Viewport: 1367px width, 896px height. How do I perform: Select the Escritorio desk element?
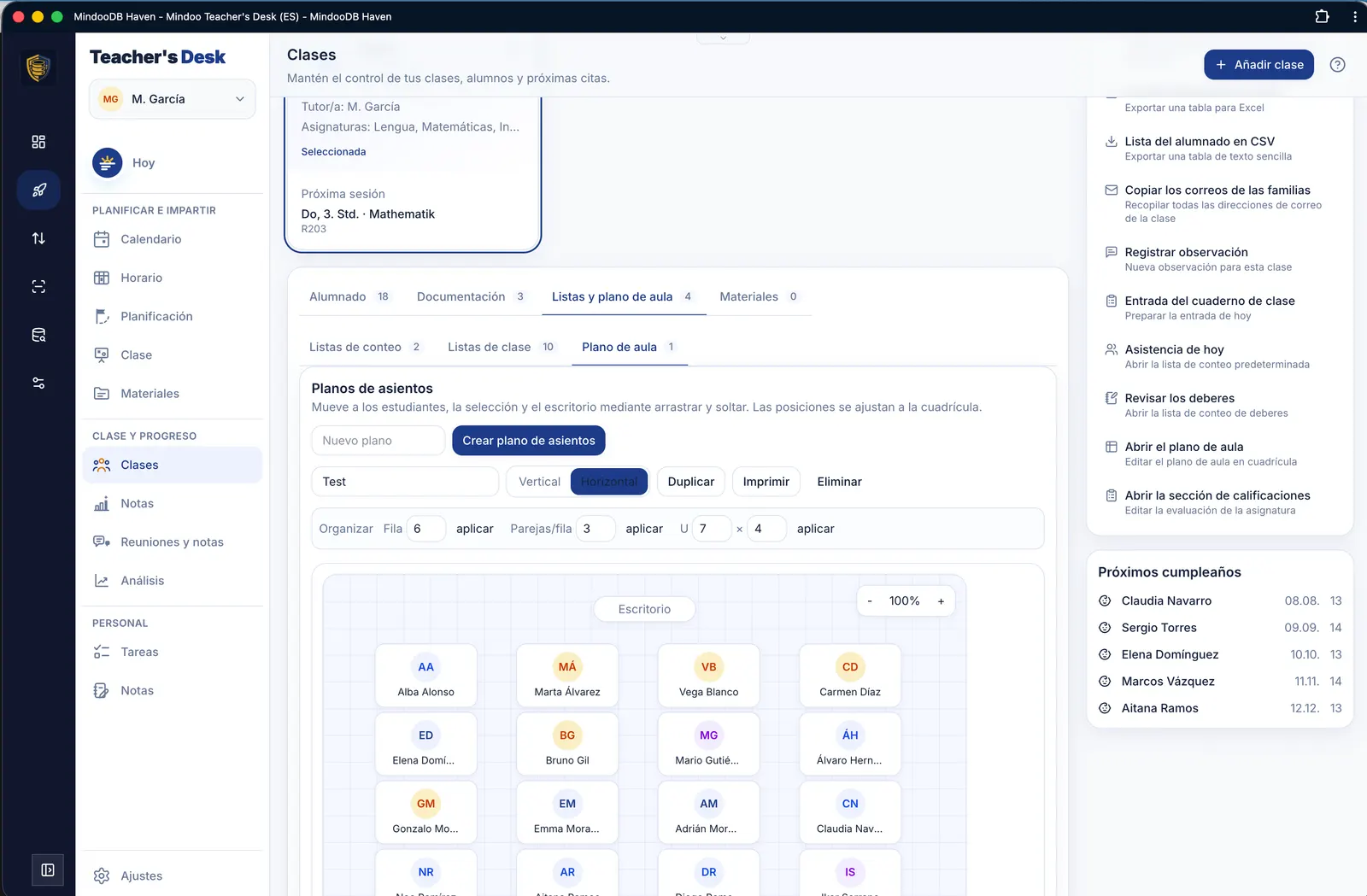click(x=644, y=609)
